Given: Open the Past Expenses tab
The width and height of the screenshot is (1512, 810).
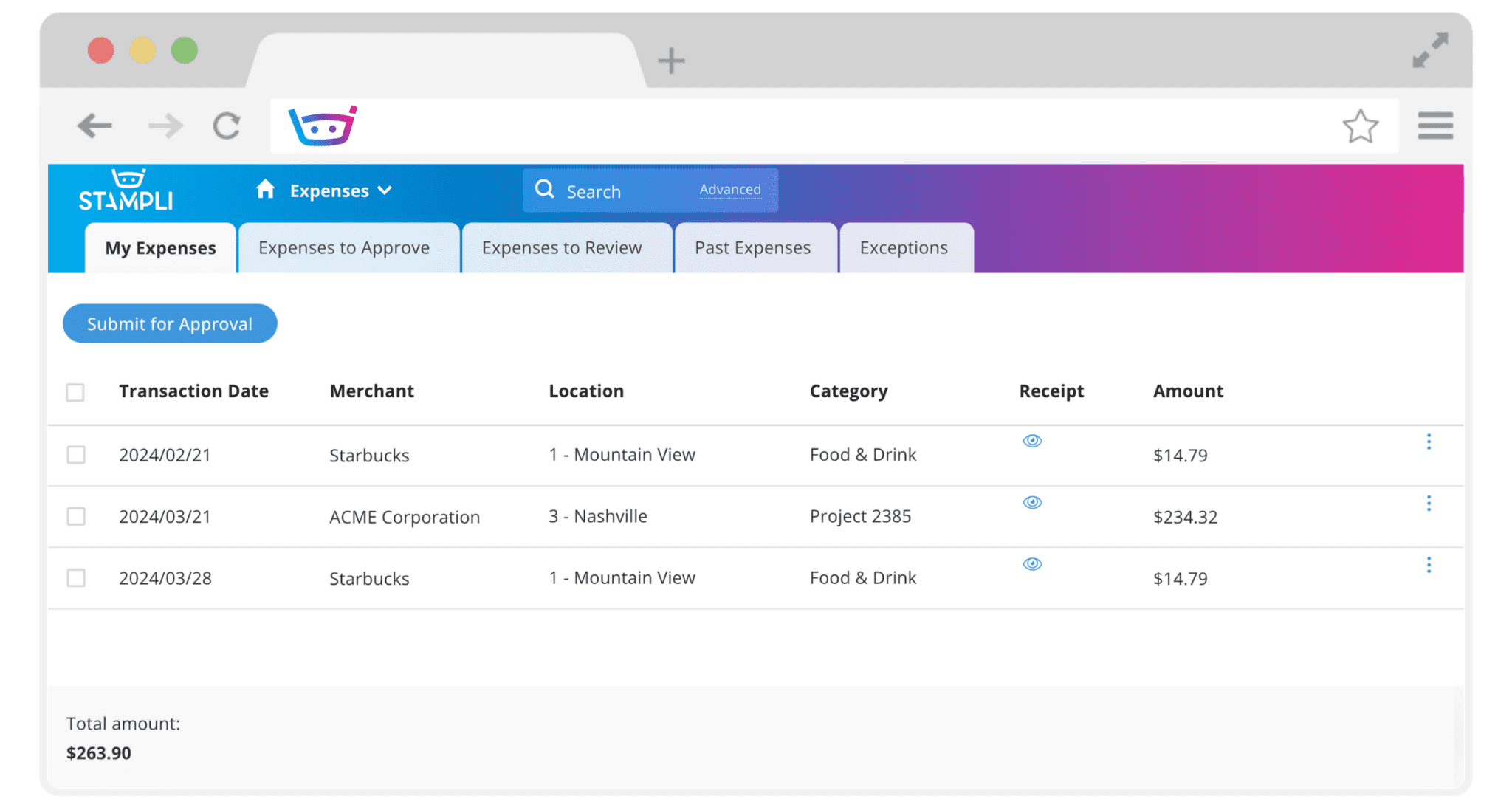Looking at the screenshot, I should coord(752,248).
